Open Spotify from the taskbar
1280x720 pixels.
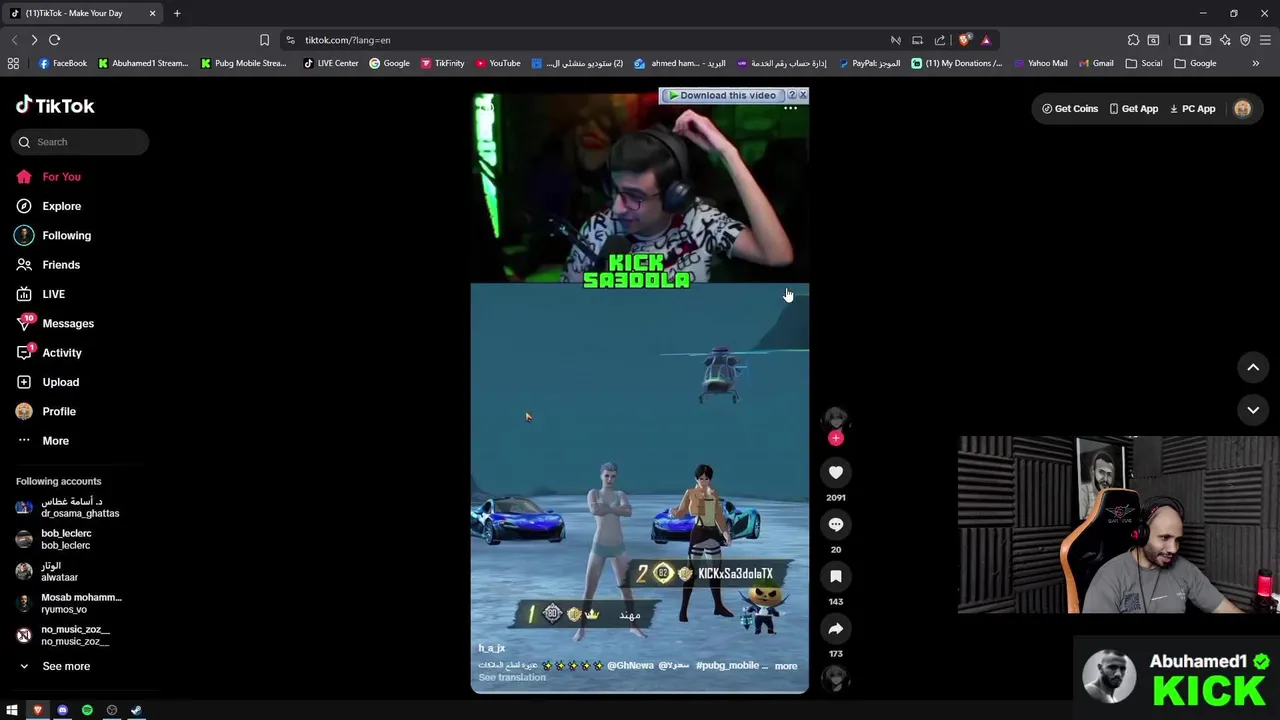coord(87,710)
